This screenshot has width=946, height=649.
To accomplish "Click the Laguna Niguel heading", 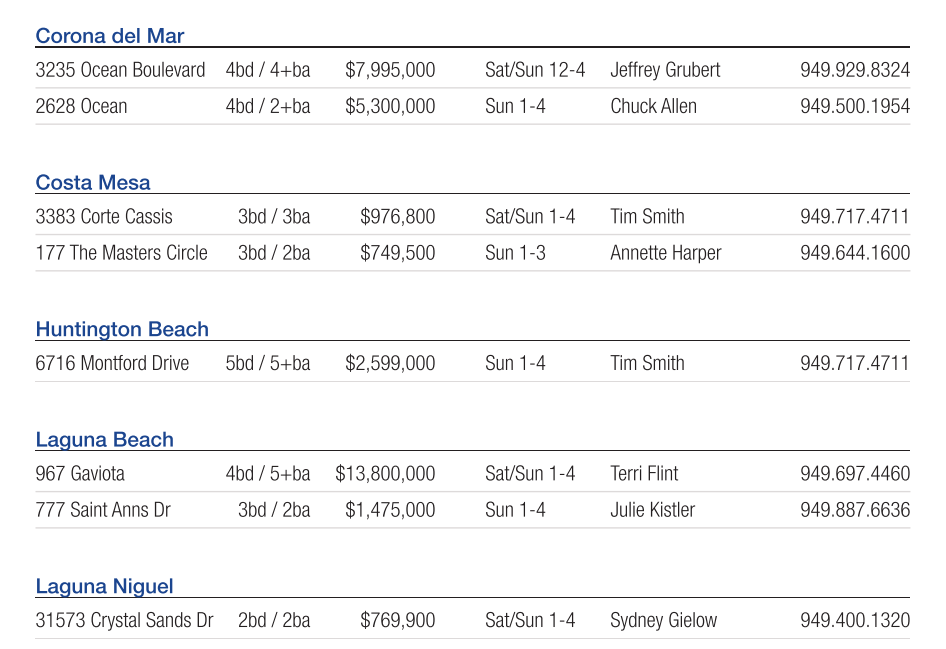I will pyautogui.click(x=104, y=586).
